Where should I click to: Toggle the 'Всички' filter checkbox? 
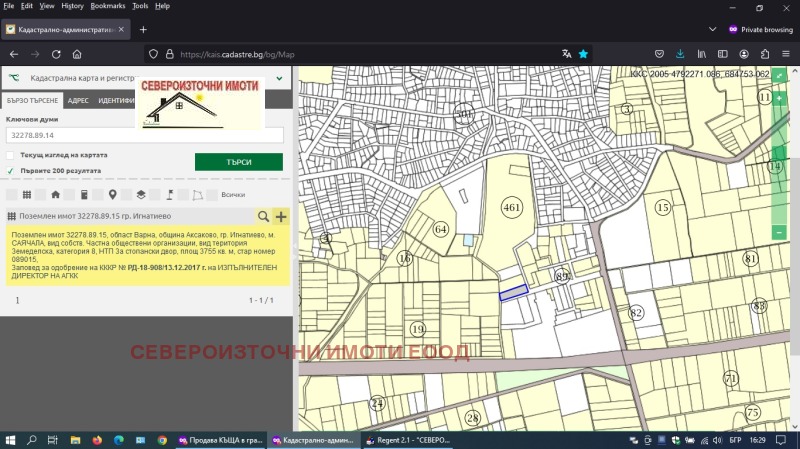tap(213, 195)
